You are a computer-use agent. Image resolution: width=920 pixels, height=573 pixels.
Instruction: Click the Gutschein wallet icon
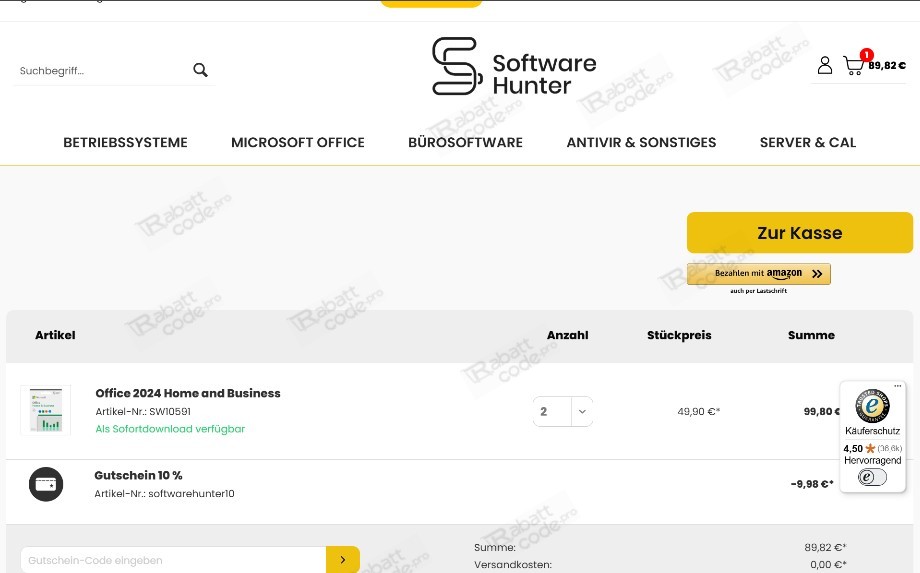46,484
